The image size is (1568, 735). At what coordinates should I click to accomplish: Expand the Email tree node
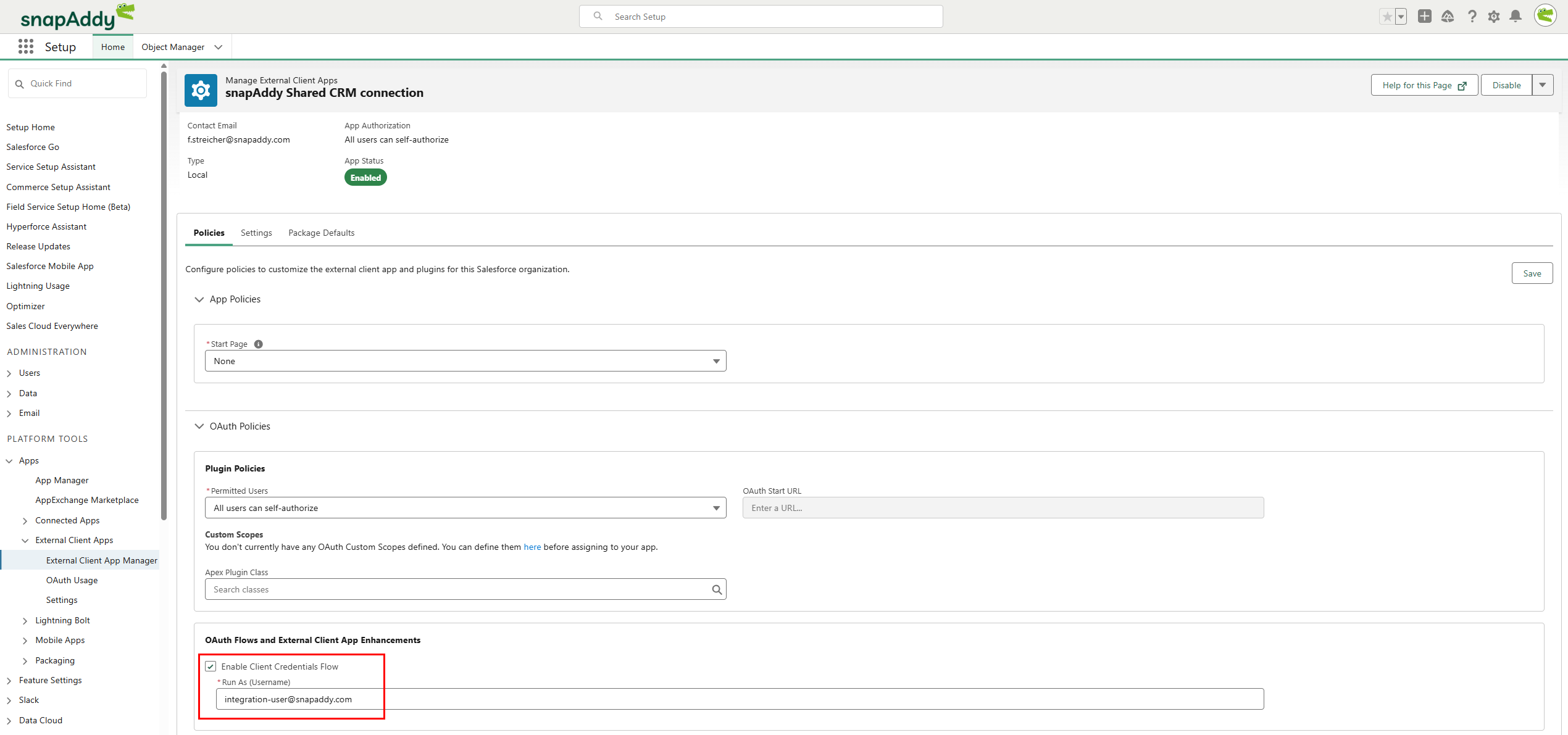pyautogui.click(x=9, y=413)
